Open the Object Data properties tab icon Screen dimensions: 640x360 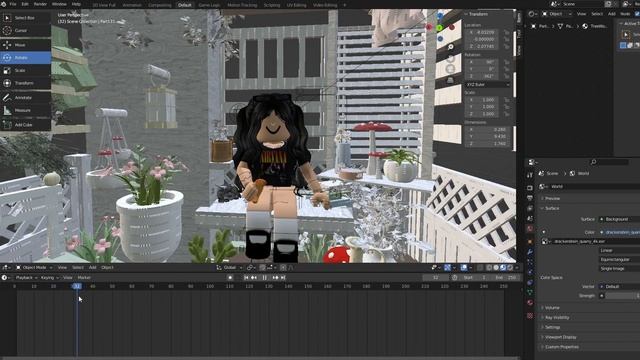530,293
